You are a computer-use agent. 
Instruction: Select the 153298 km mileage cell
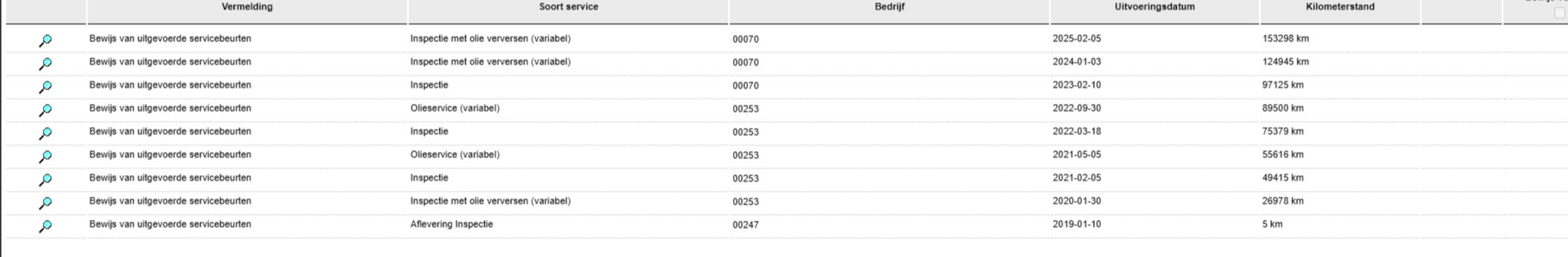click(1285, 38)
